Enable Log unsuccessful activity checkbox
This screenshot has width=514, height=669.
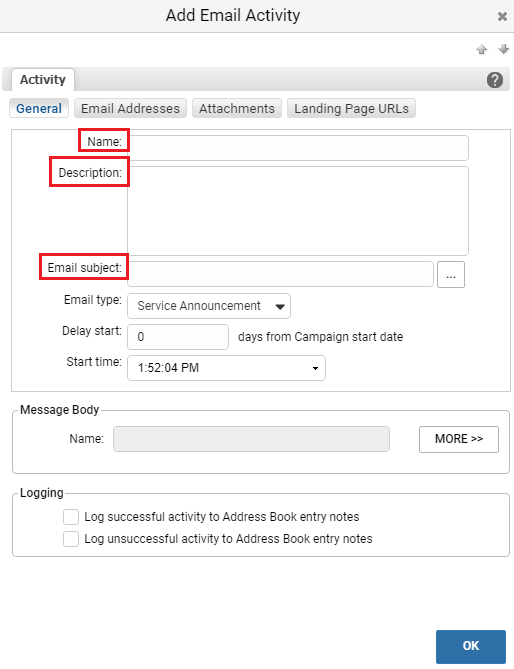[x=71, y=539]
